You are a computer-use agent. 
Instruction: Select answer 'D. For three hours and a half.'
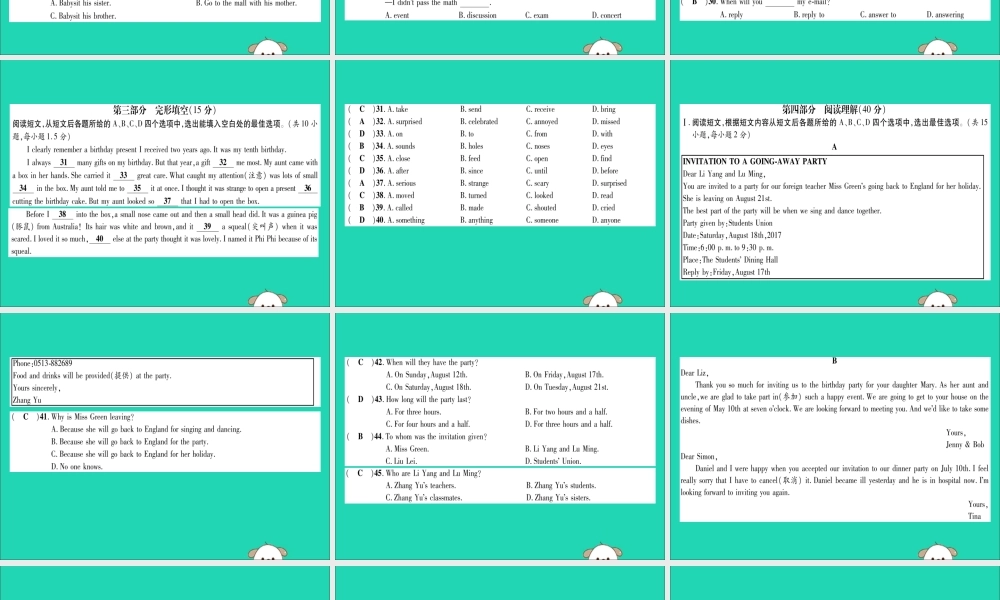tap(569, 424)
